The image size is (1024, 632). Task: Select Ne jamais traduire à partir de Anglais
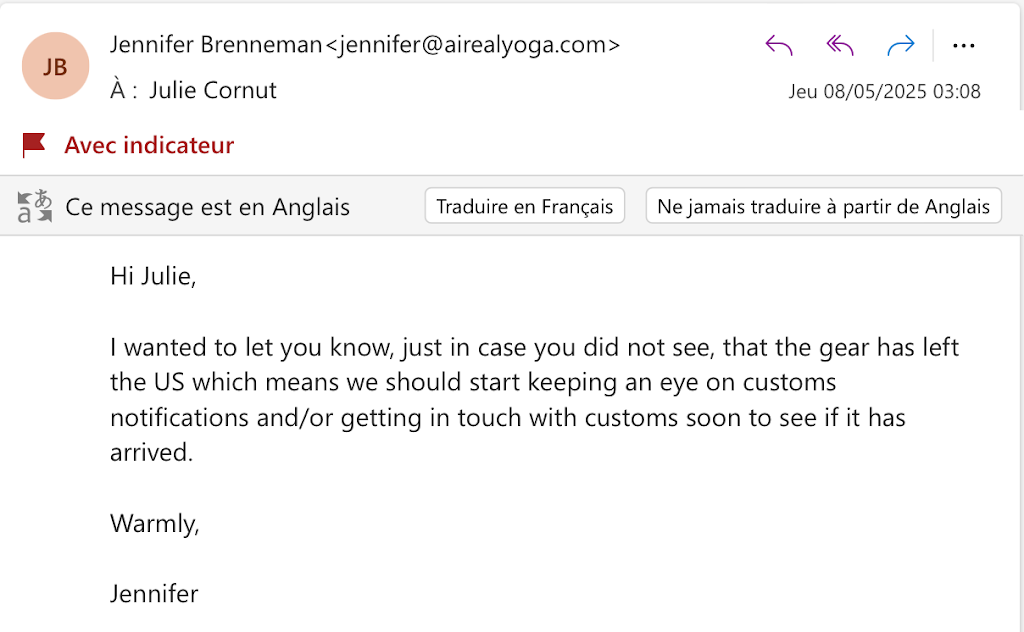(823, 207)
